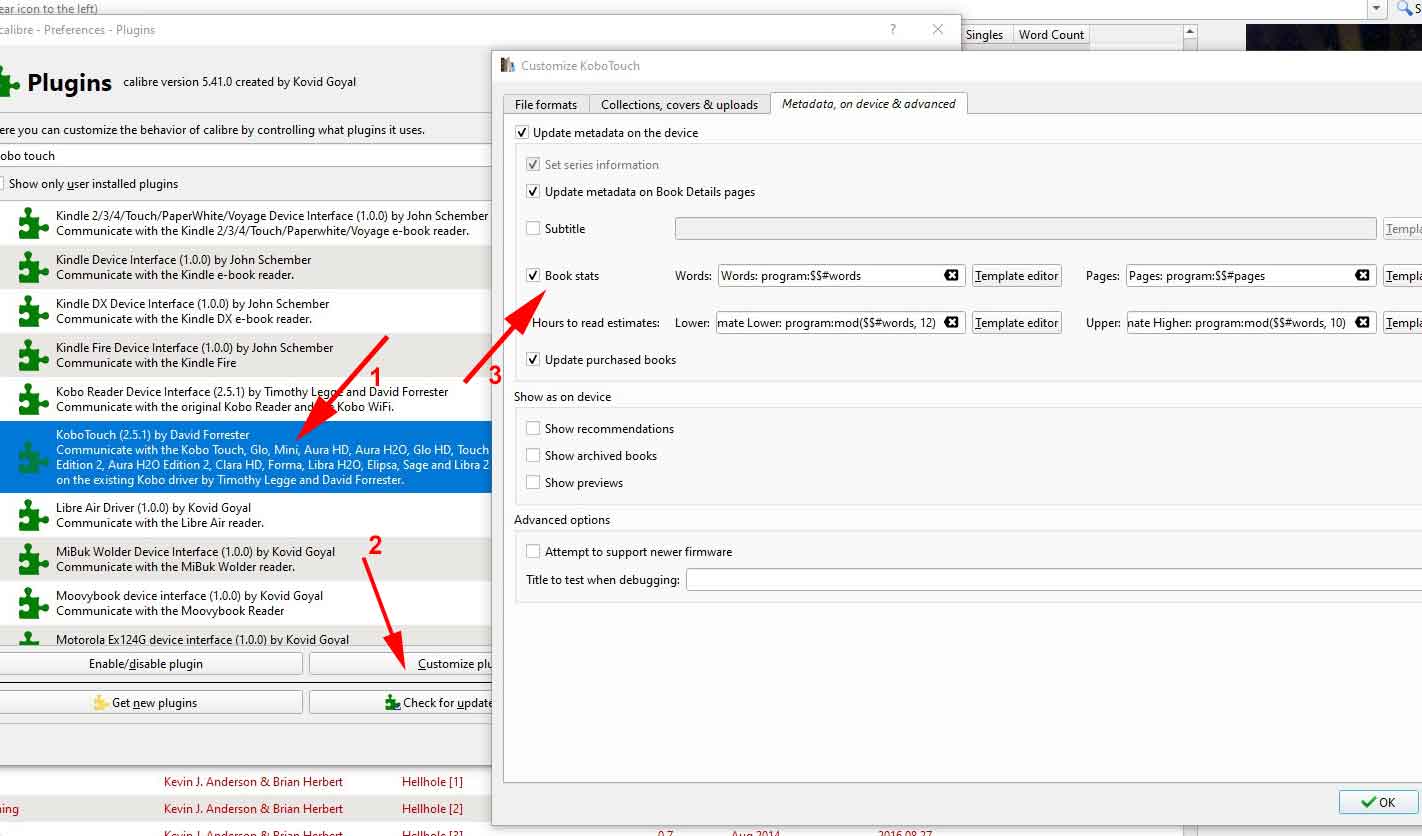Click the Kindle Device Interface puzzle icon

[34, 267]
